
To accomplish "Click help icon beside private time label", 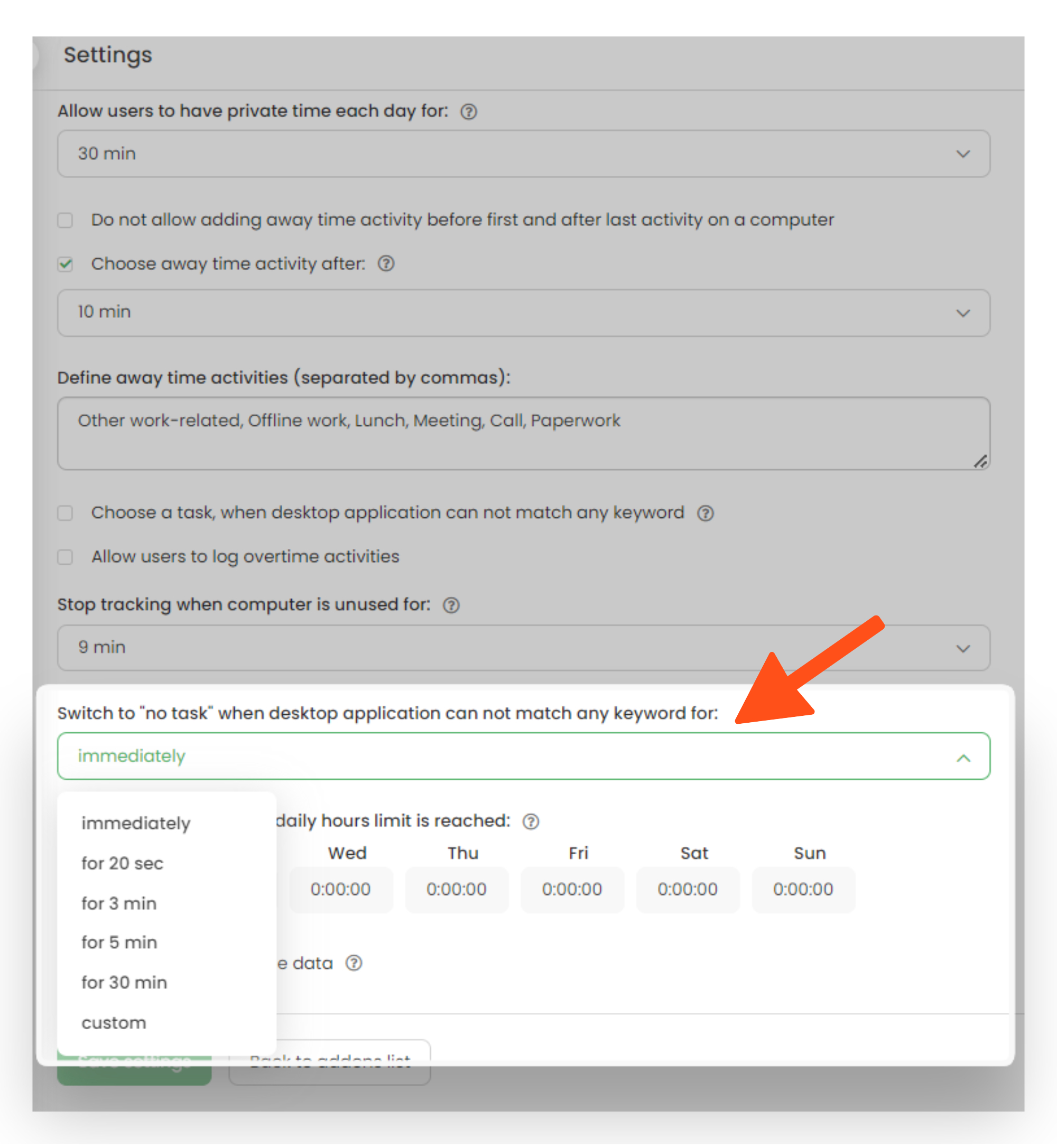I will [x=468, y=111].
